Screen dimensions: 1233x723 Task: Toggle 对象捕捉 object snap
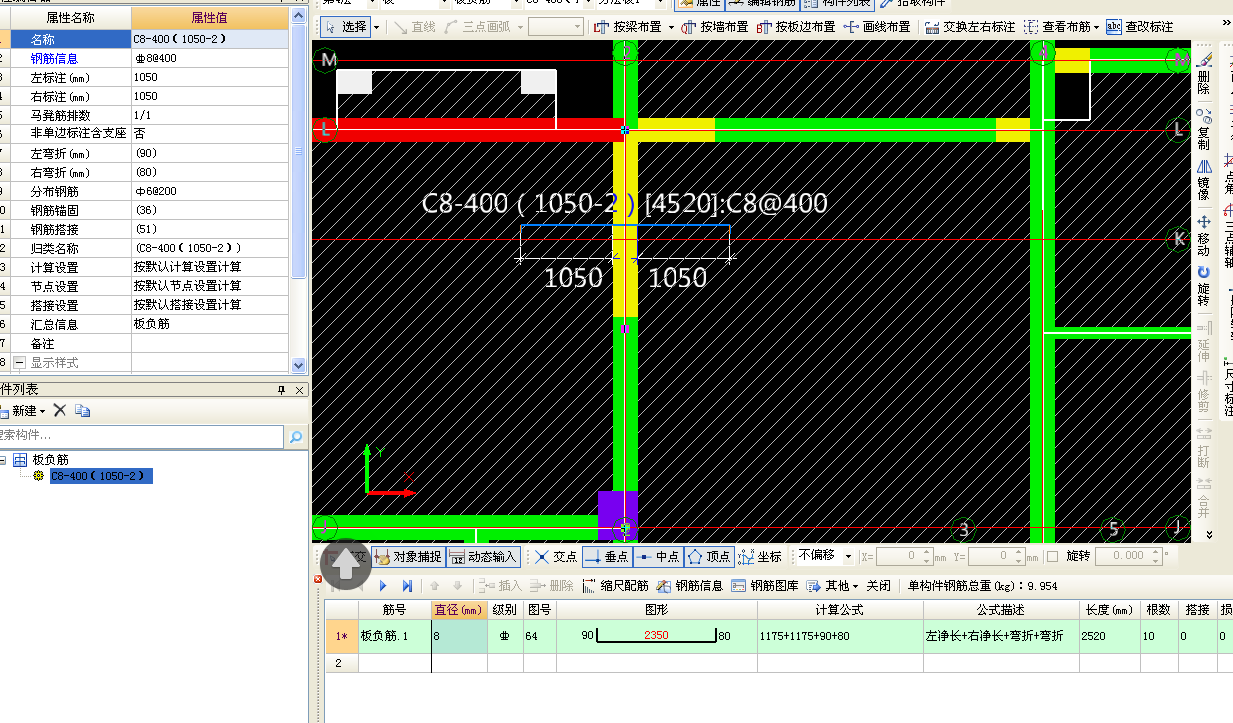[408, 557]
